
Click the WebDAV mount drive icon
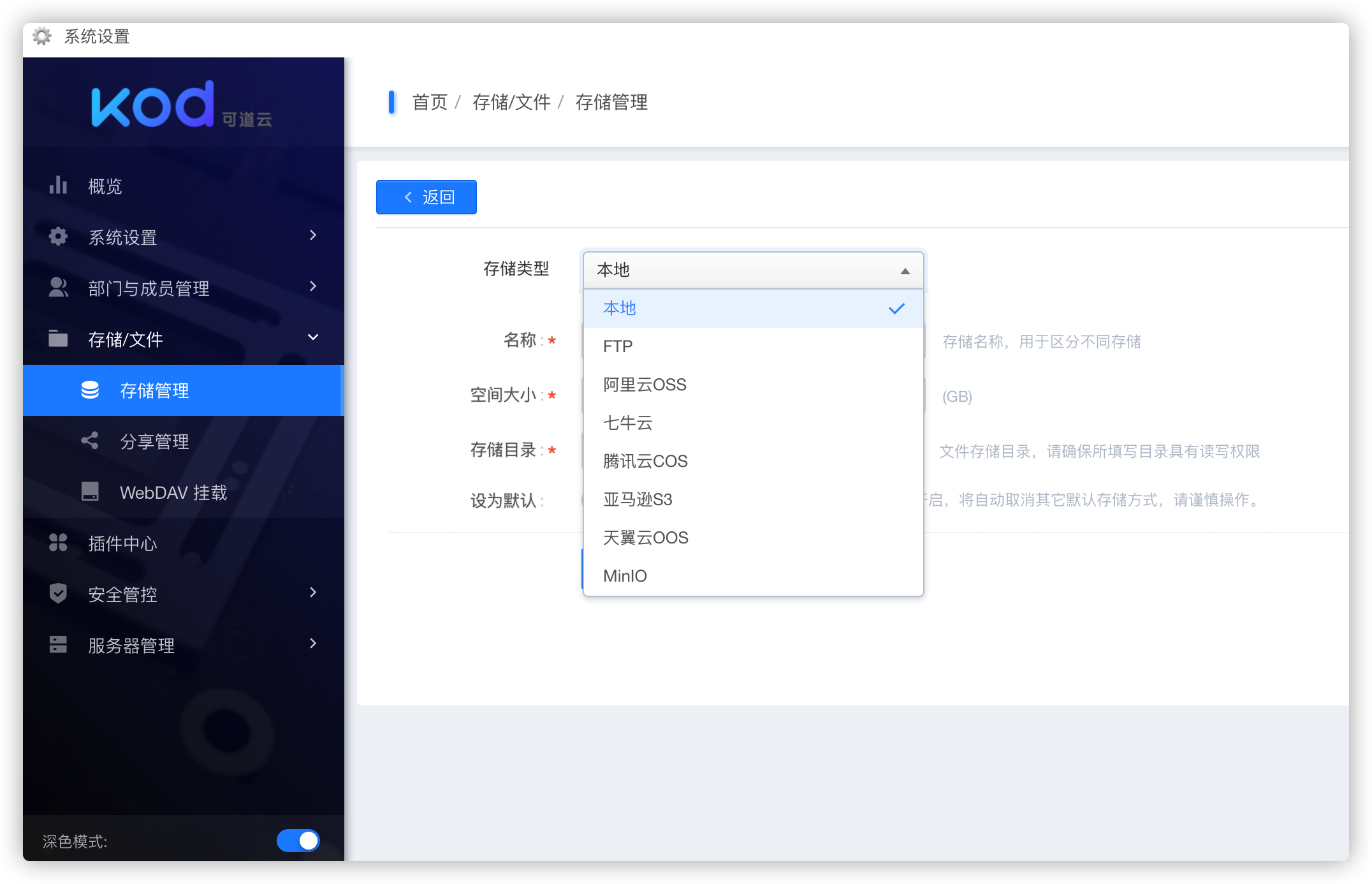pos(90,492)
